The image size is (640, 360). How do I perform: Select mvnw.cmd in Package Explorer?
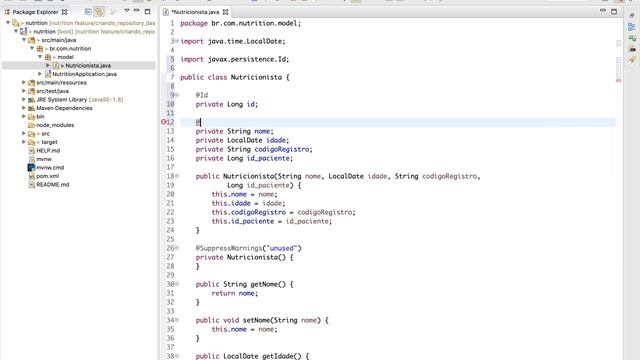tap(50, 167)
